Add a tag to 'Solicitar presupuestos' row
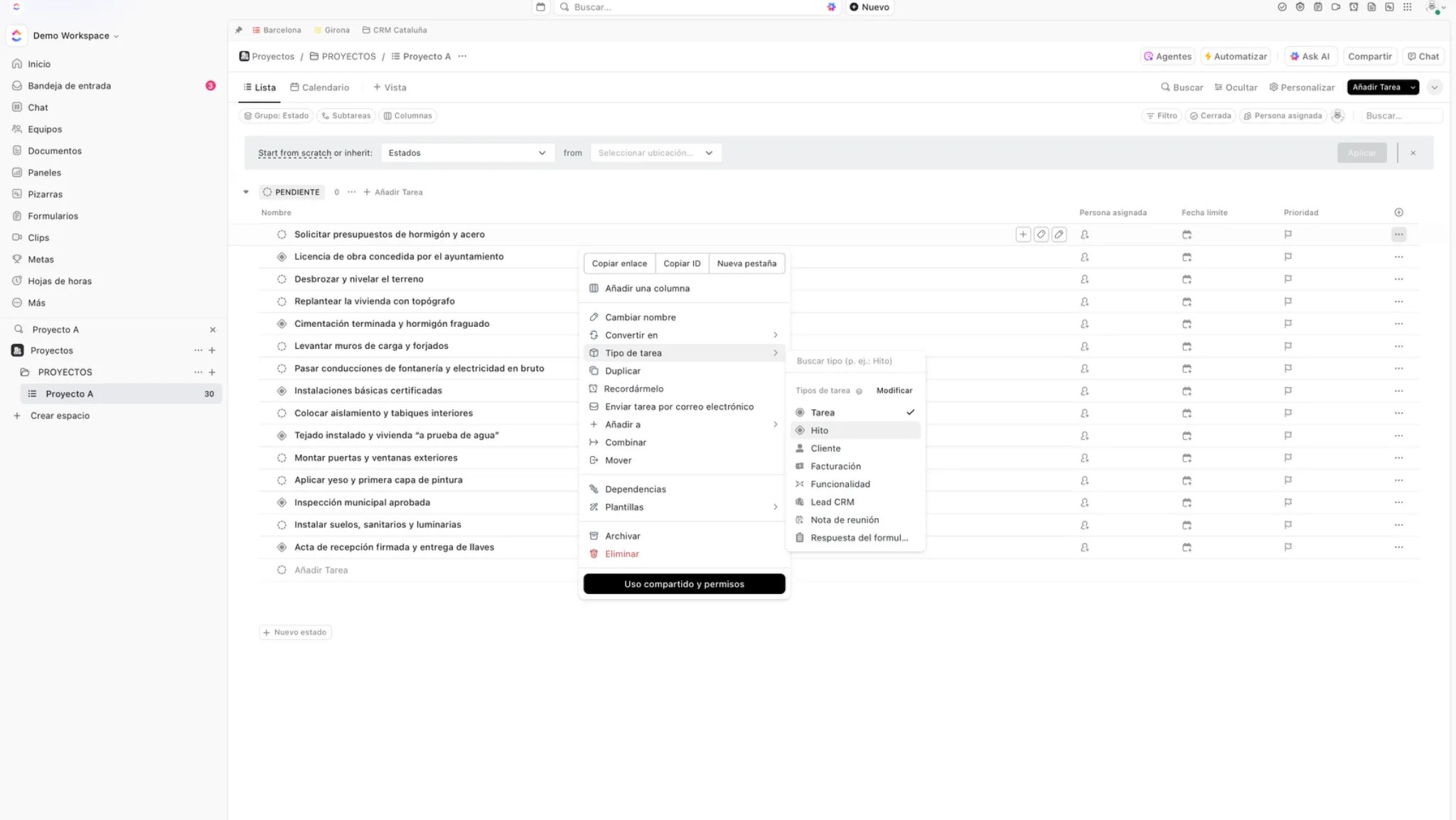1456x820 pixels. 1042,234
